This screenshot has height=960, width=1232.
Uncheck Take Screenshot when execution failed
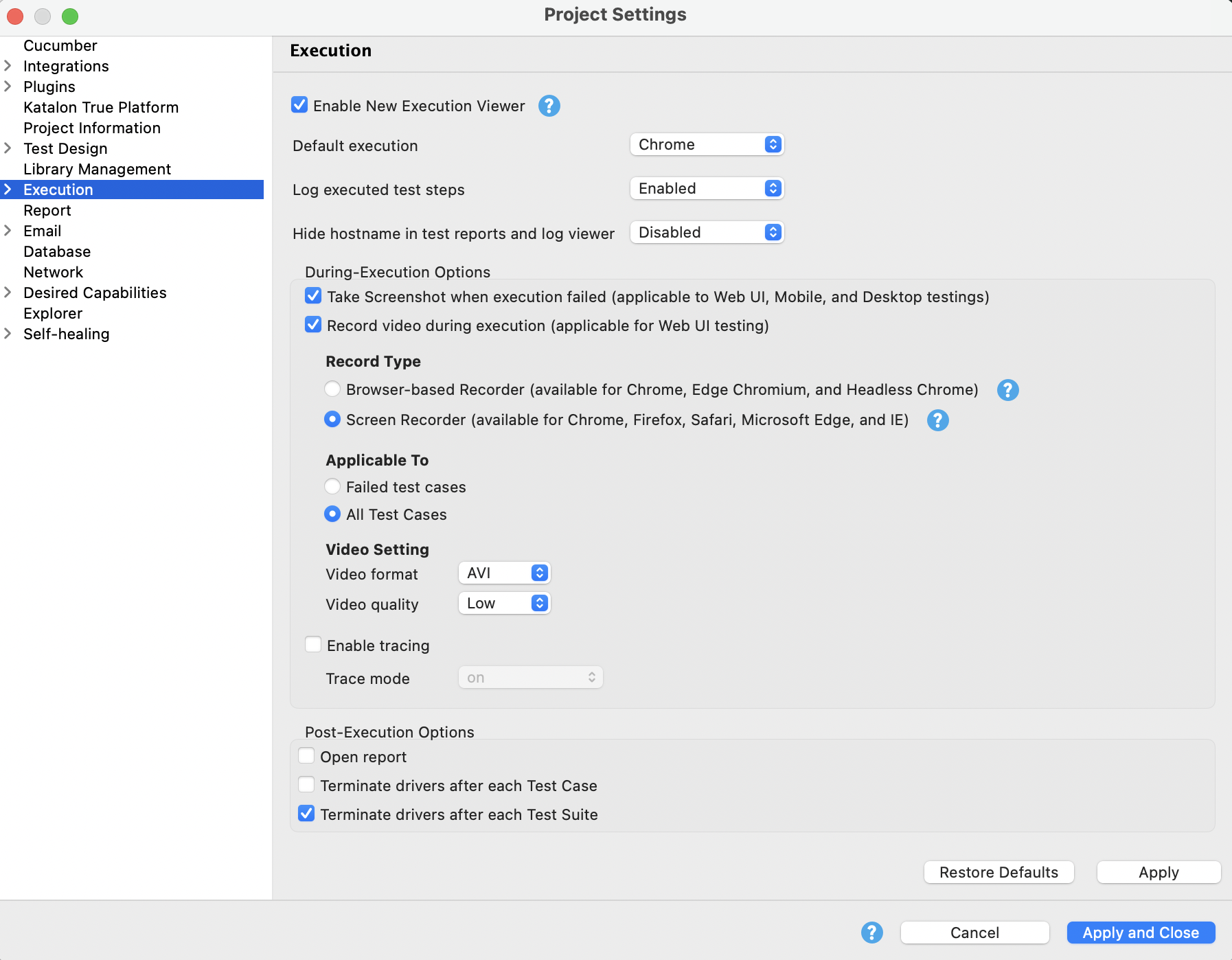pos(313,296)
